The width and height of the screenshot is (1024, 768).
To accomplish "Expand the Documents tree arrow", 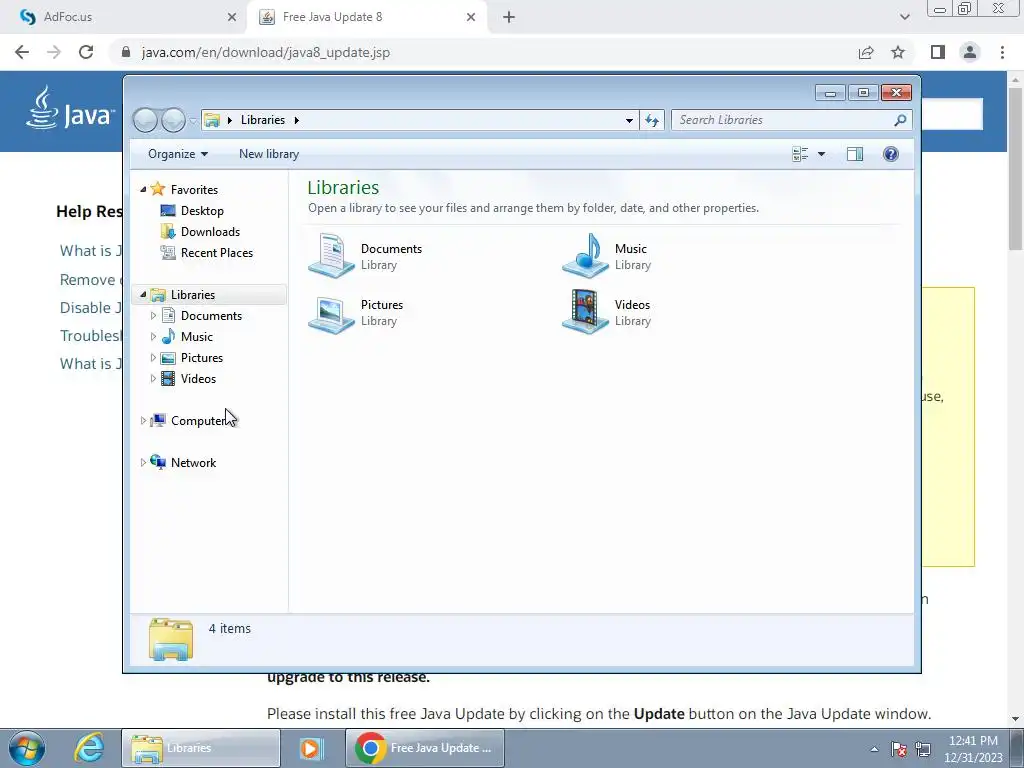I will click(x=153, y=315).
